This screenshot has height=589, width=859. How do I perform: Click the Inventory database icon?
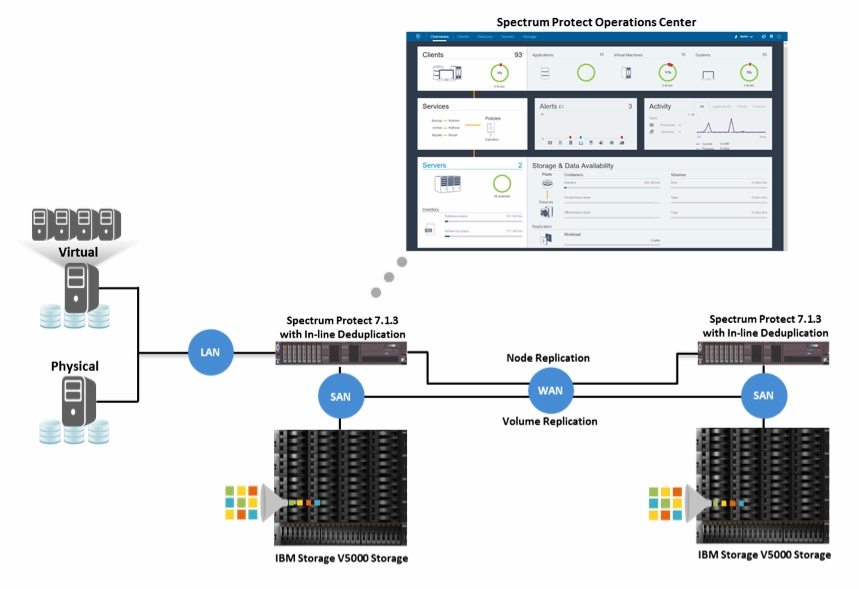pos(430,230)
